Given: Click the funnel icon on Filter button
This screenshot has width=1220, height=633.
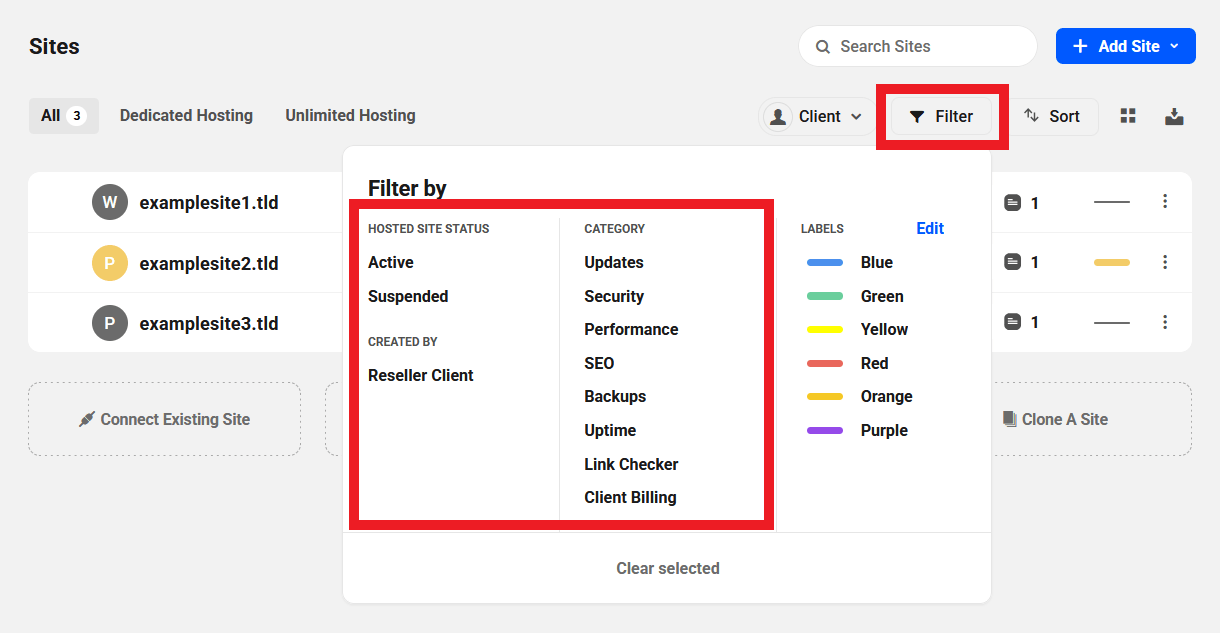Looking at the screenshot, I should (x=917, y=117).
